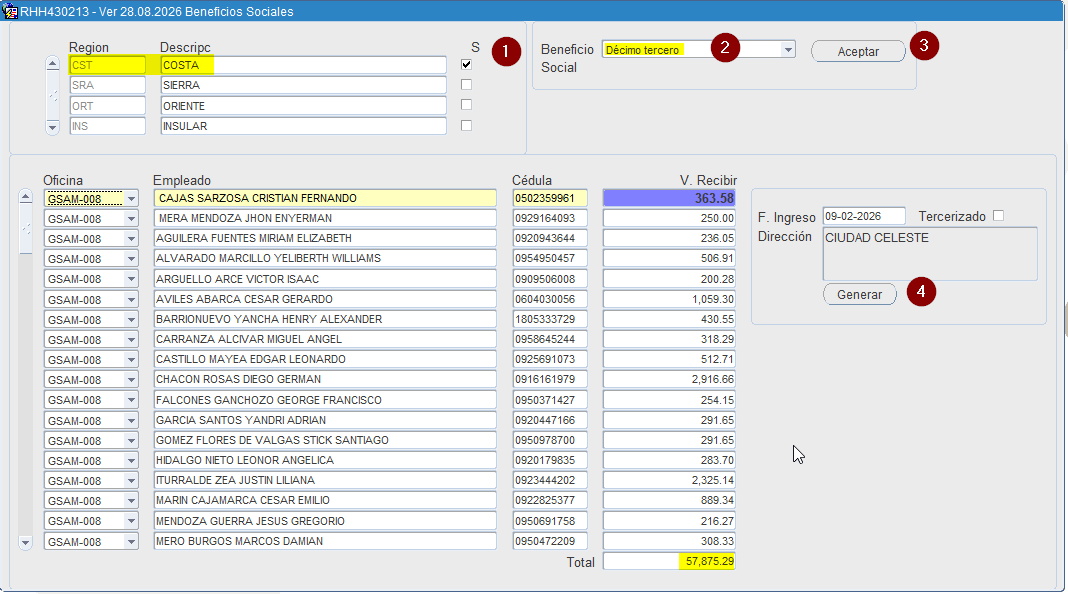Click the value 2,916.66

(x=669, y=379)
